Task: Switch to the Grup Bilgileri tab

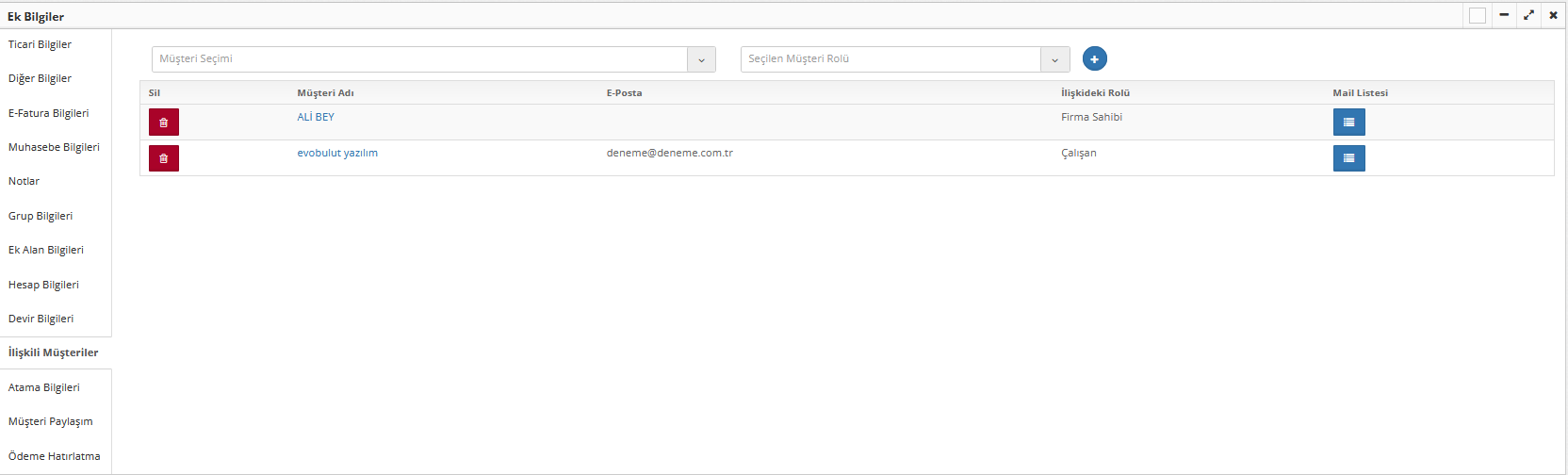Action: tap(41, 216)
